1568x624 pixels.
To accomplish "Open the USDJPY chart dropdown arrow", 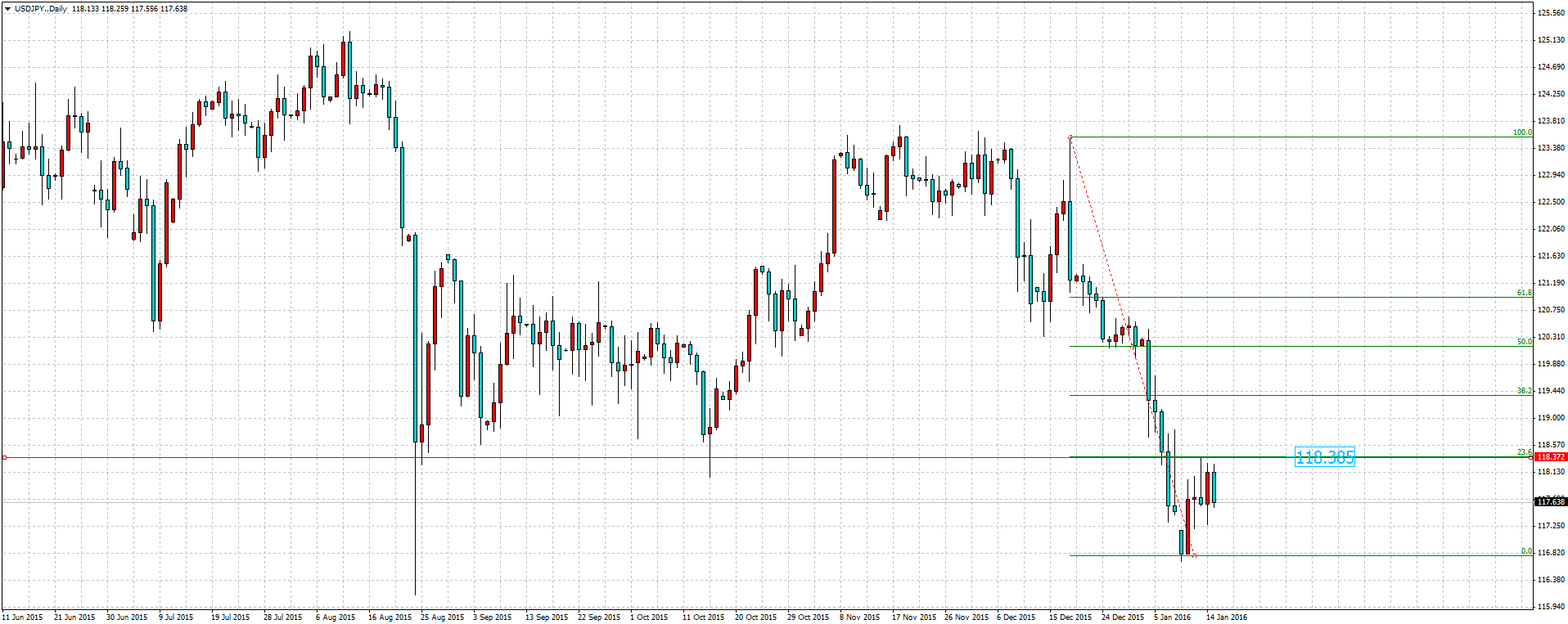I will click(7, 9).
